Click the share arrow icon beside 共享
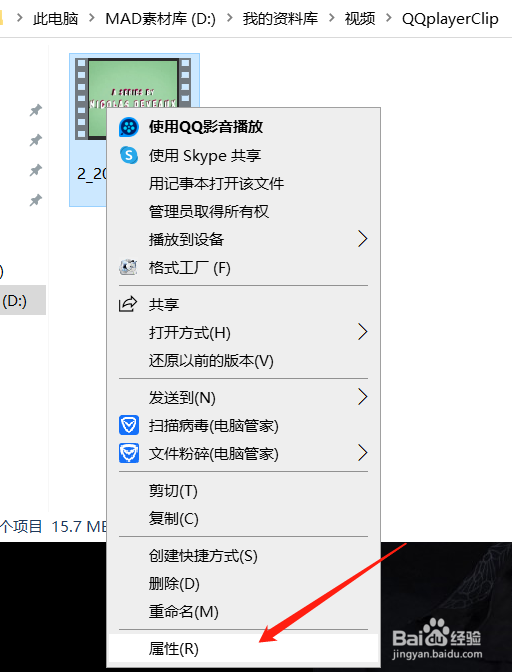The image size is (512, 672). (x=128, y=304)
